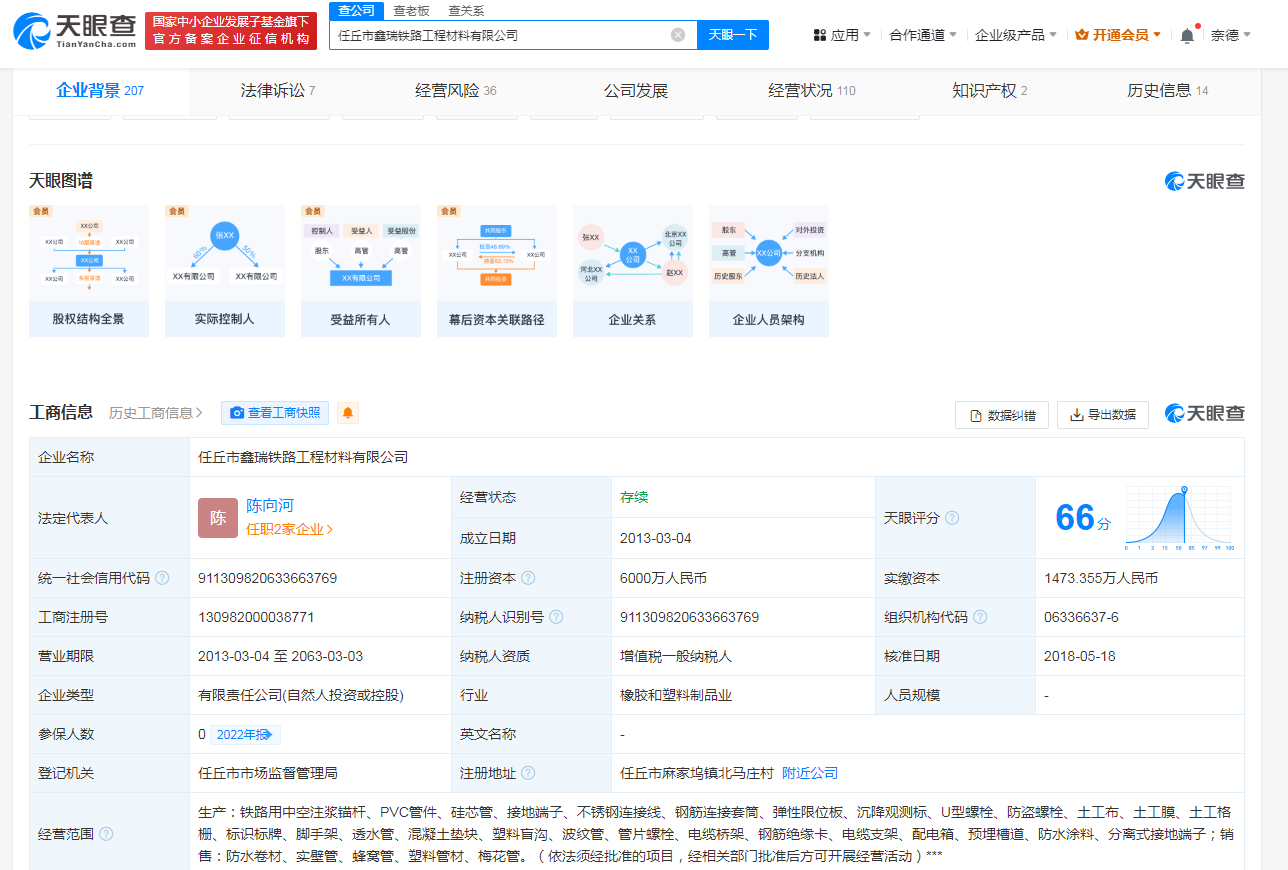Switch to 经营风险 tab

(456, 91)
